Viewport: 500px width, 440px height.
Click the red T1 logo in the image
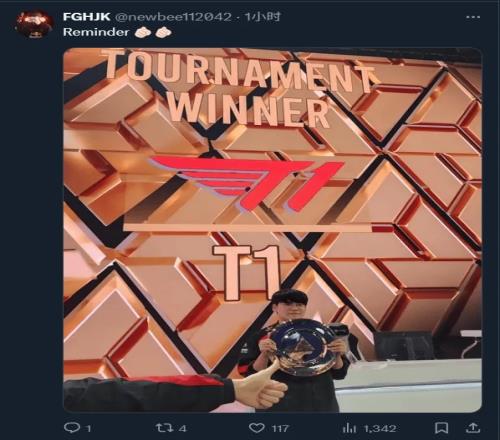point(247,183)
